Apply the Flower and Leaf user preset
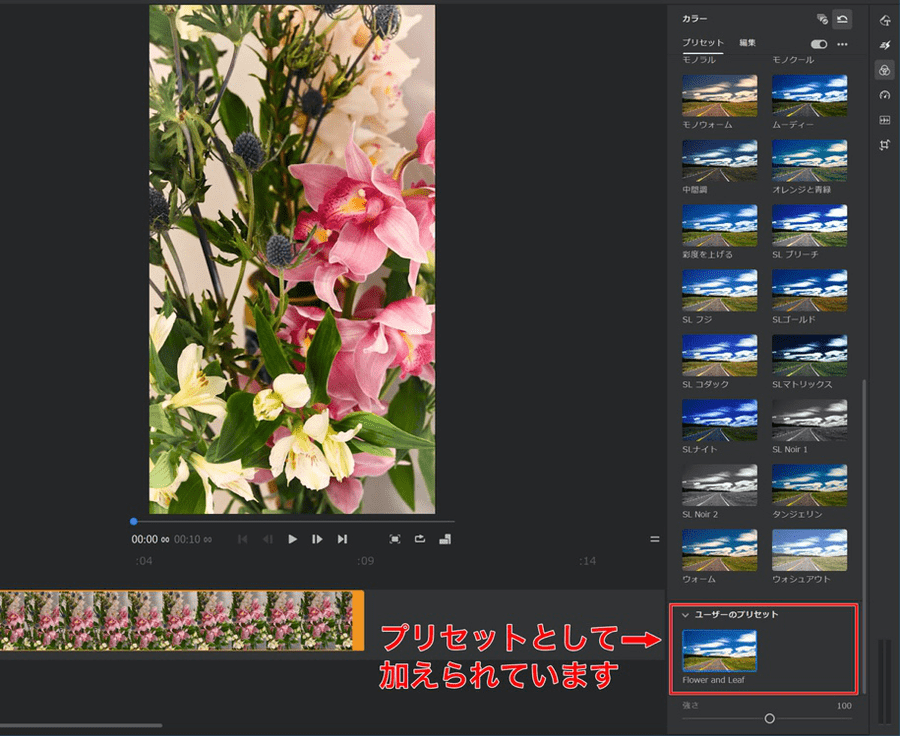 [x=719, y=650]
